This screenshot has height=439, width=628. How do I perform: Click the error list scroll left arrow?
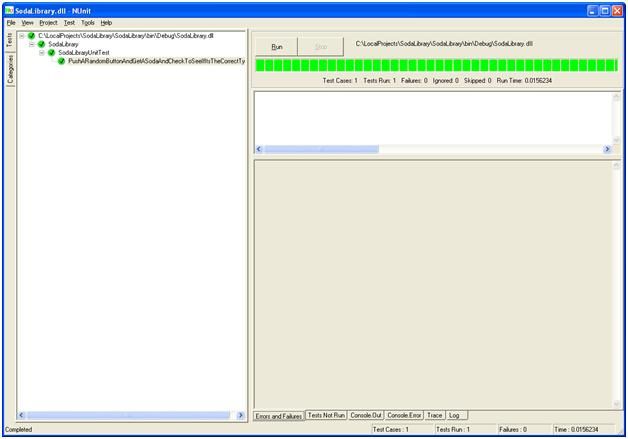259,149
